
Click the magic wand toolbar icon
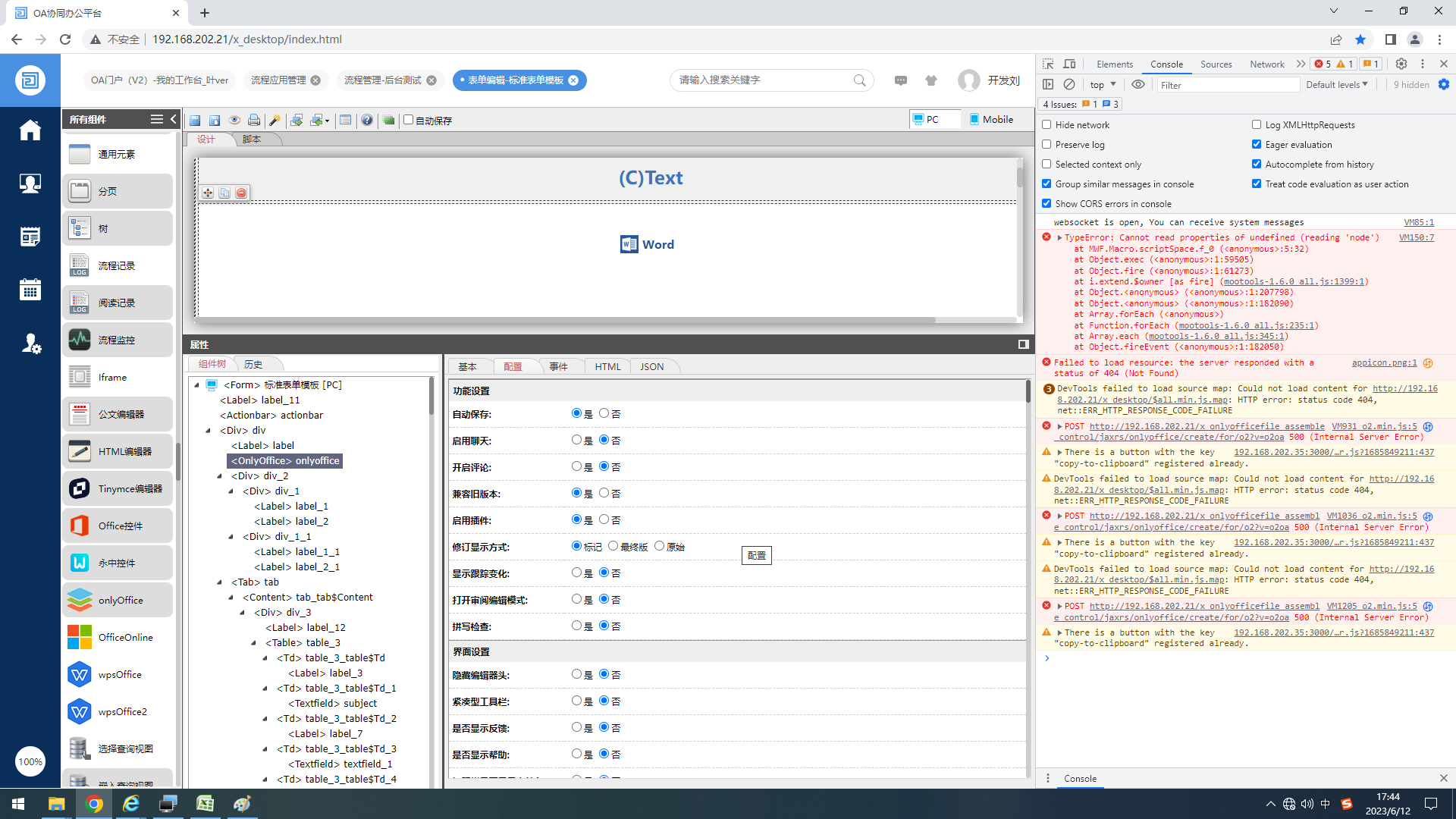point(275,120)
